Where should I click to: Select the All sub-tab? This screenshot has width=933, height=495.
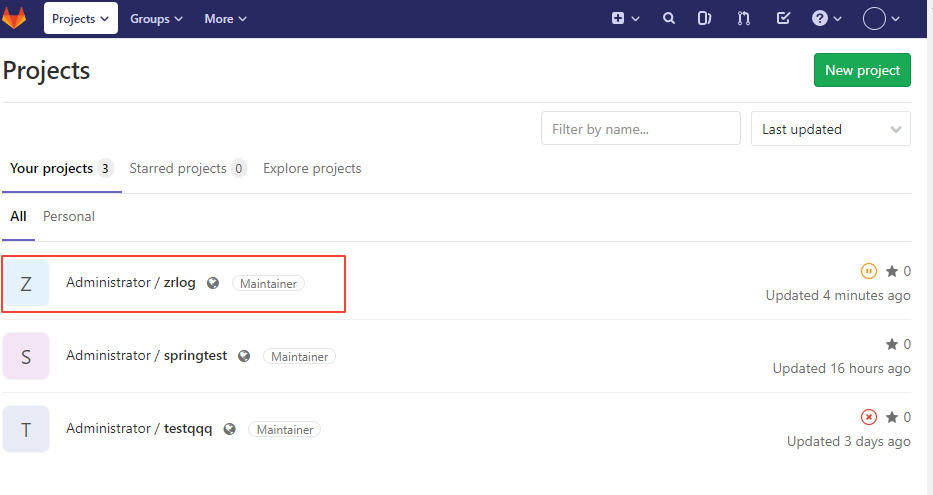click(x=18, y=217)
